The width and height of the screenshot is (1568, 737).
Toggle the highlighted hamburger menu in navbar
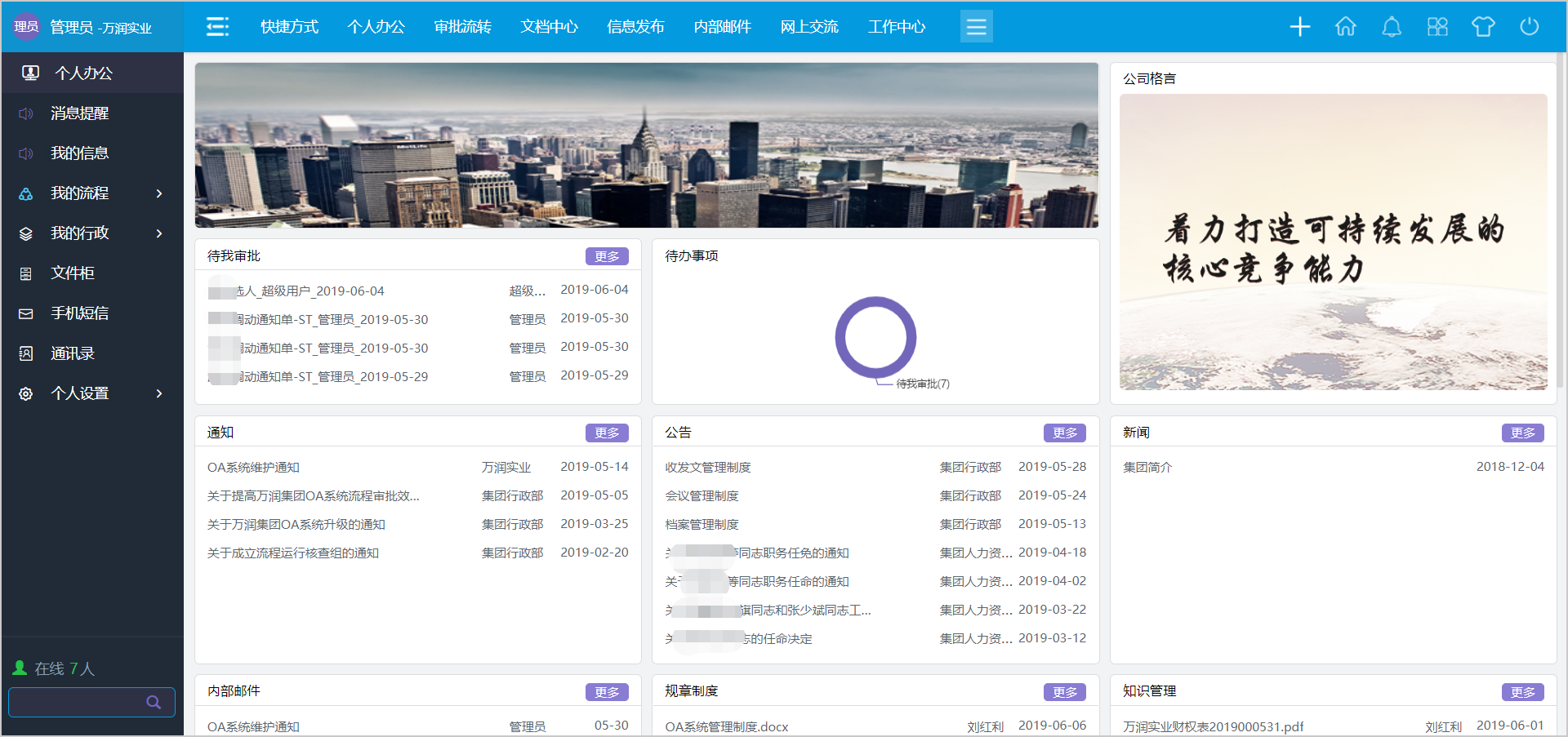[977, 26]
